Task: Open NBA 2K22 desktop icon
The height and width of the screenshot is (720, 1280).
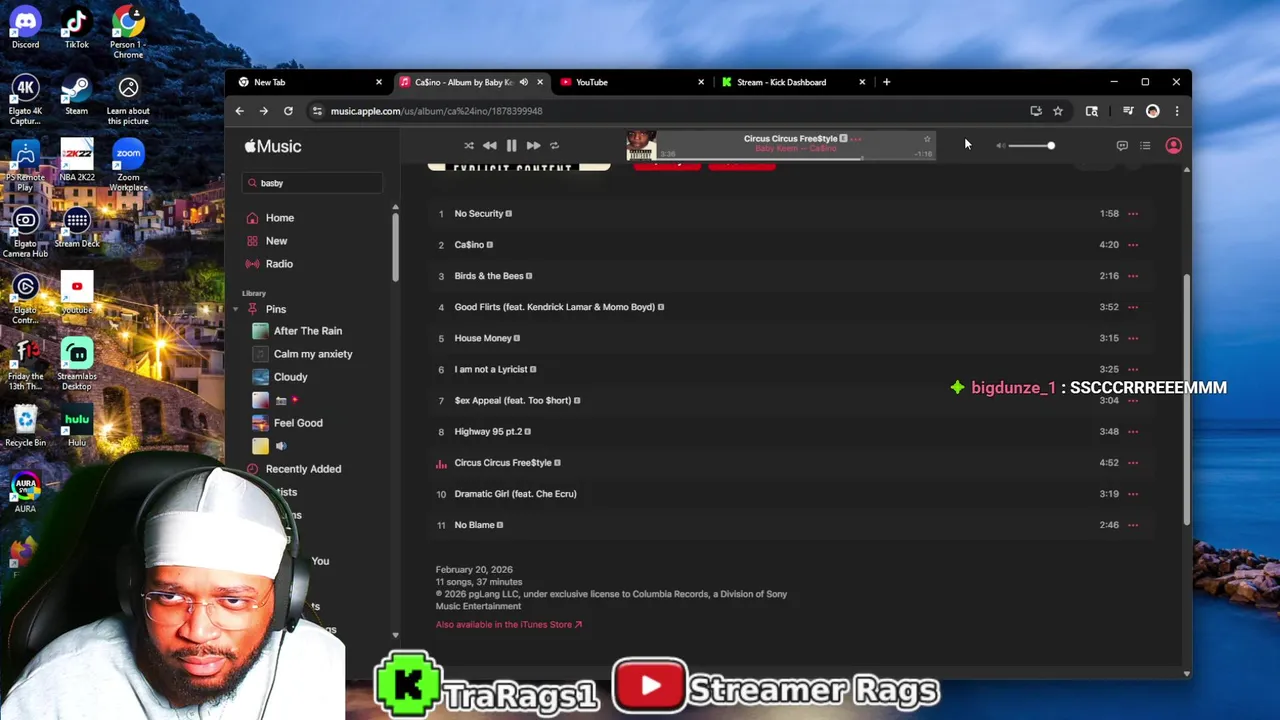Action: pos(77,161)
